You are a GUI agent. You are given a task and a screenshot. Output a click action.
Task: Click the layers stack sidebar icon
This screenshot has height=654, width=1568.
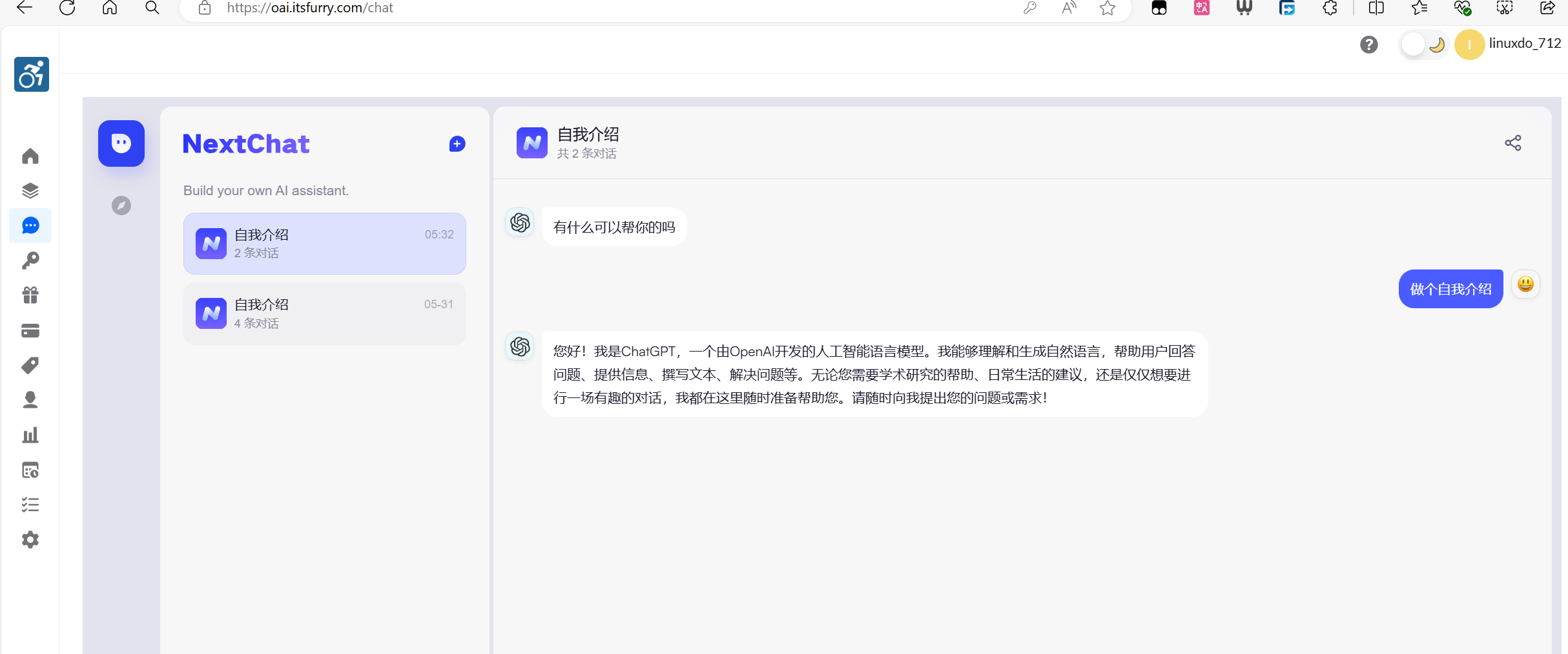[x=30, y=191]
